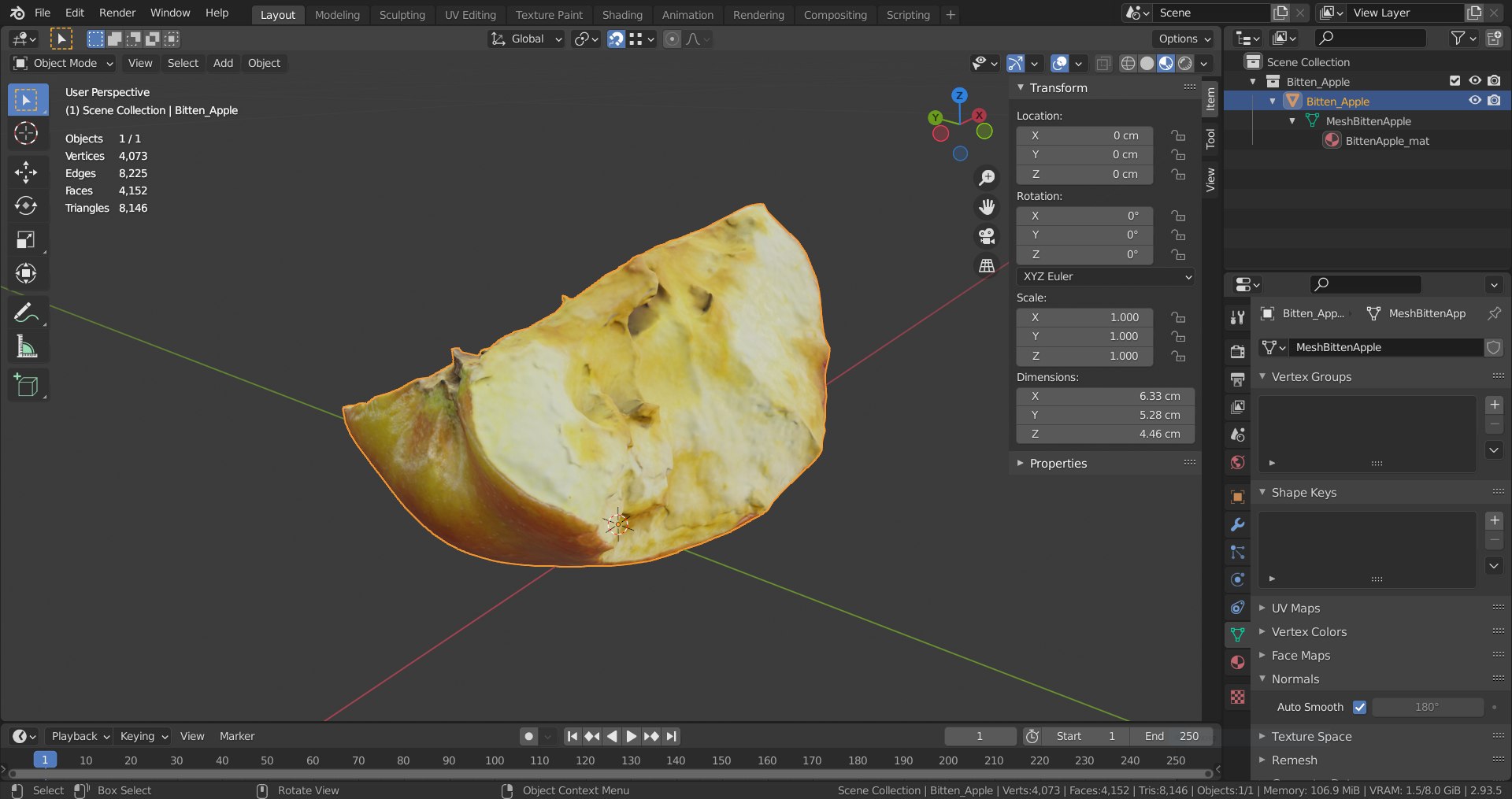Add a new vertex group with plus
Viewport: 1512px width, 799px height.
[1494, 405]
